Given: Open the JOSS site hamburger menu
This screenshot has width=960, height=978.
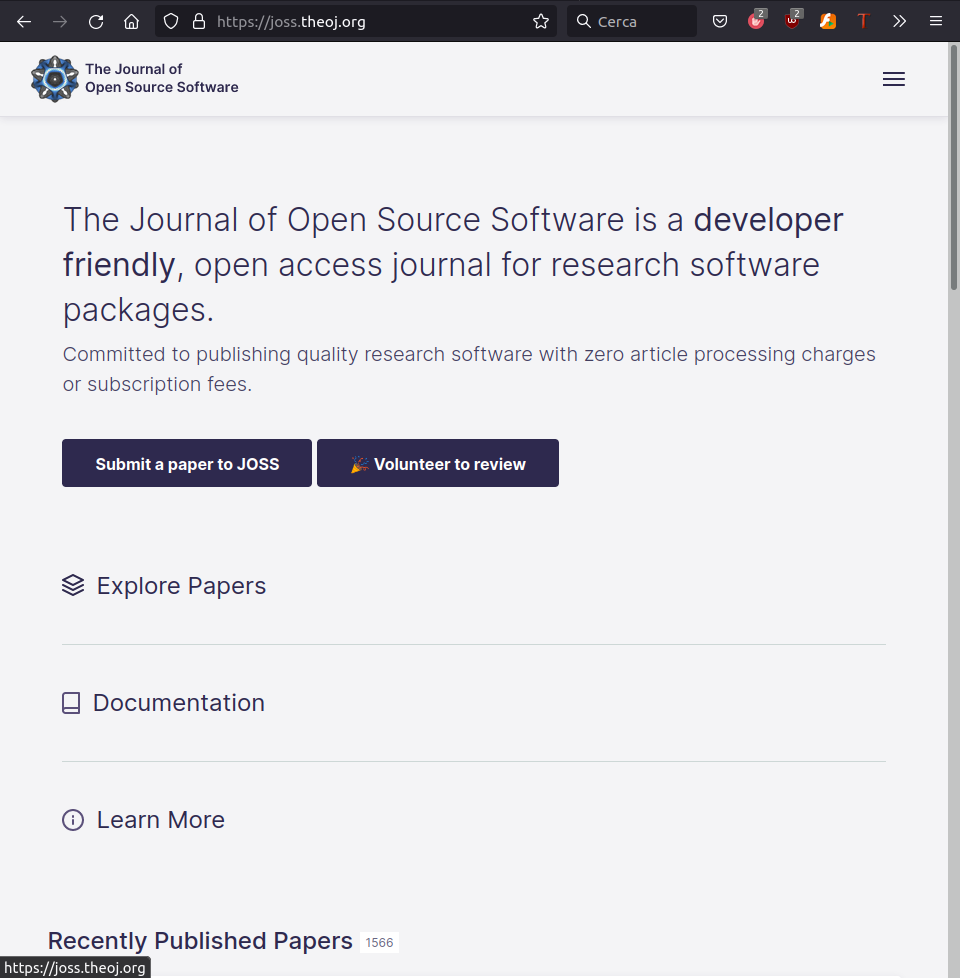Looking at the screenshot, I should coord(894,79).
